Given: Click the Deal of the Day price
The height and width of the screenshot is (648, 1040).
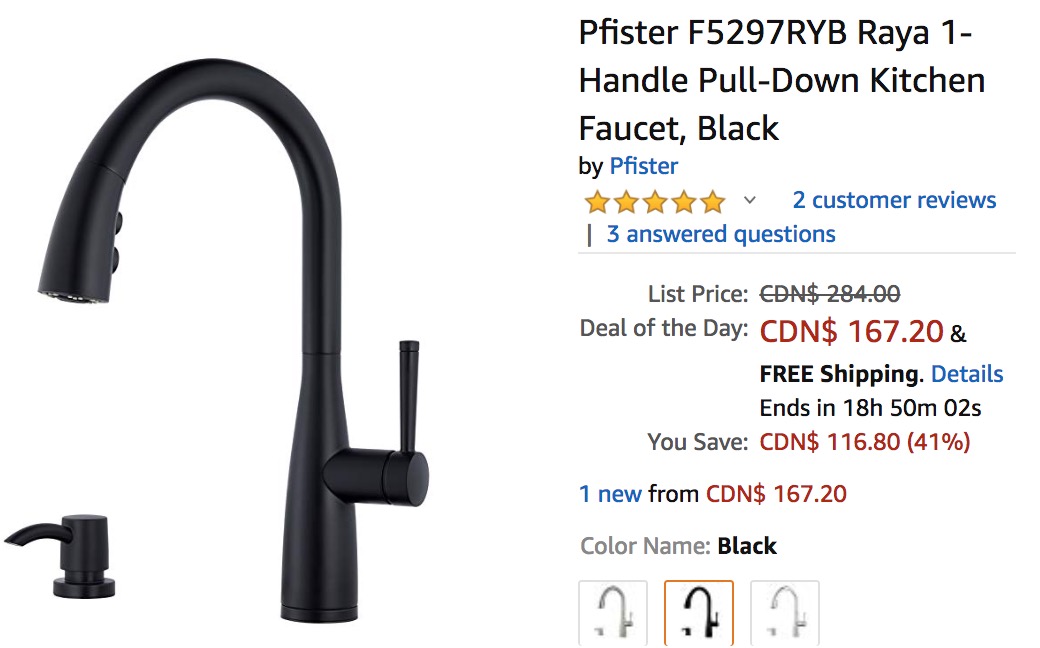Looking at the screenshot, I should (x=851, y=331).
